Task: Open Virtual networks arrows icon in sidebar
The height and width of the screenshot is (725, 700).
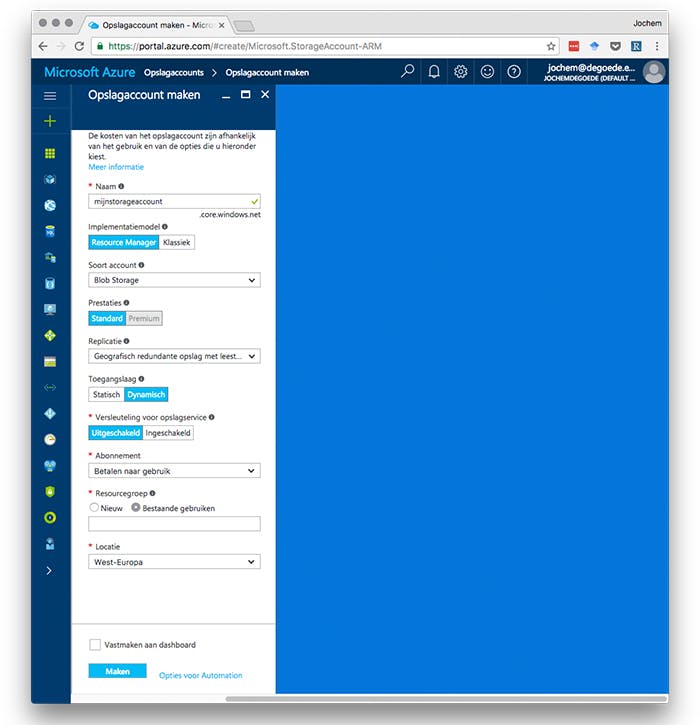Action: point(50,387)
